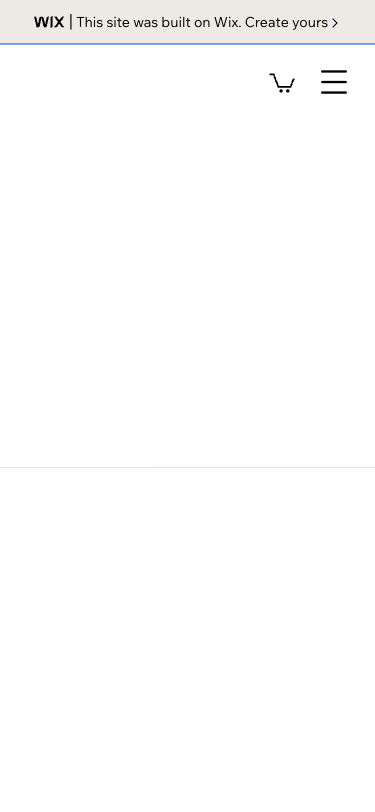Image resolution: width=375 pixels, height=812 pixels.
Task: Click the WIX logo in the banner
Action: pos(49,22)
